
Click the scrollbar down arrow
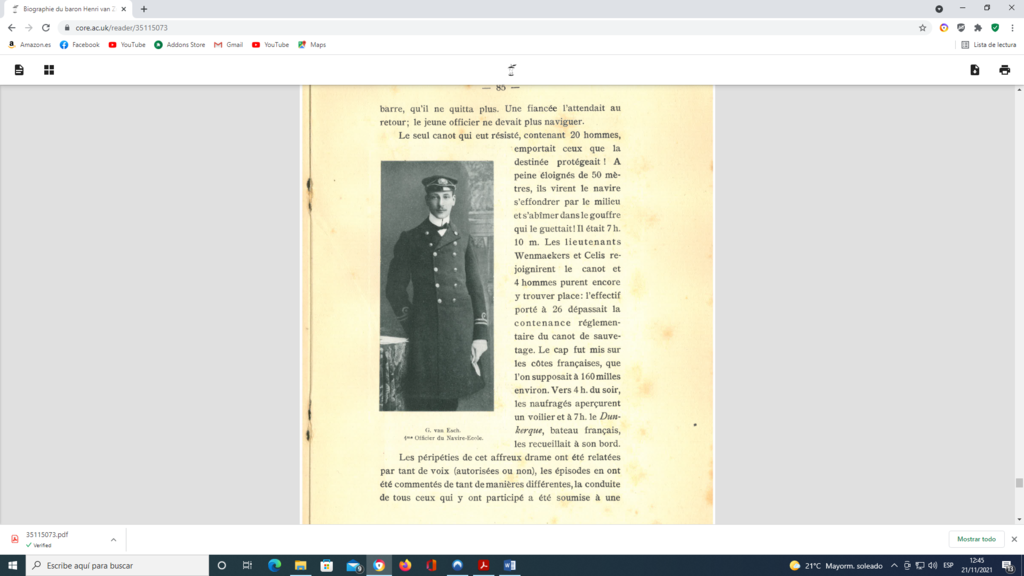(x=1019, y=520)
